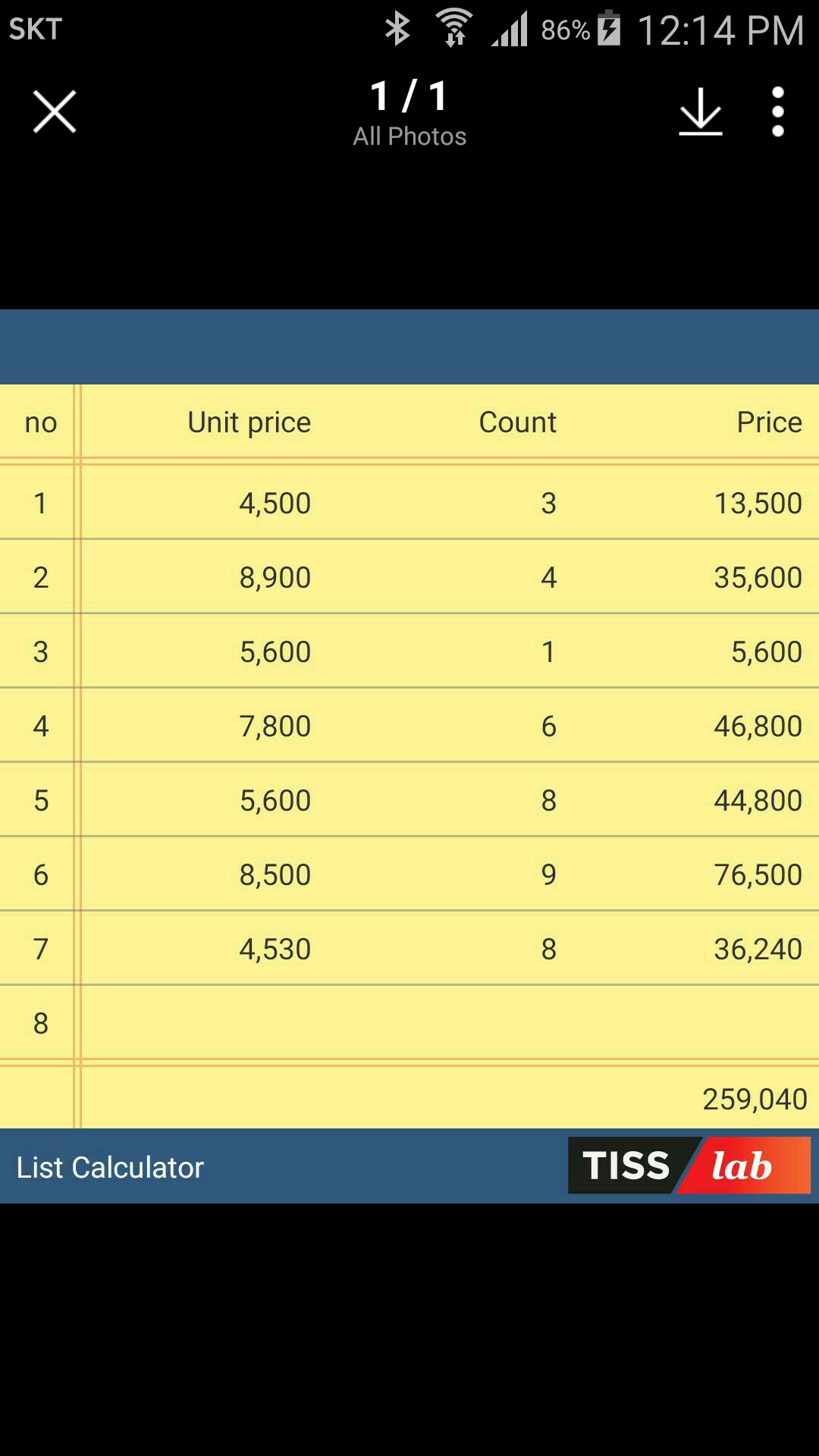Screen dimensions: 819x1456
Task: Tap the empty row number 8
Action: coord(41,1024)
